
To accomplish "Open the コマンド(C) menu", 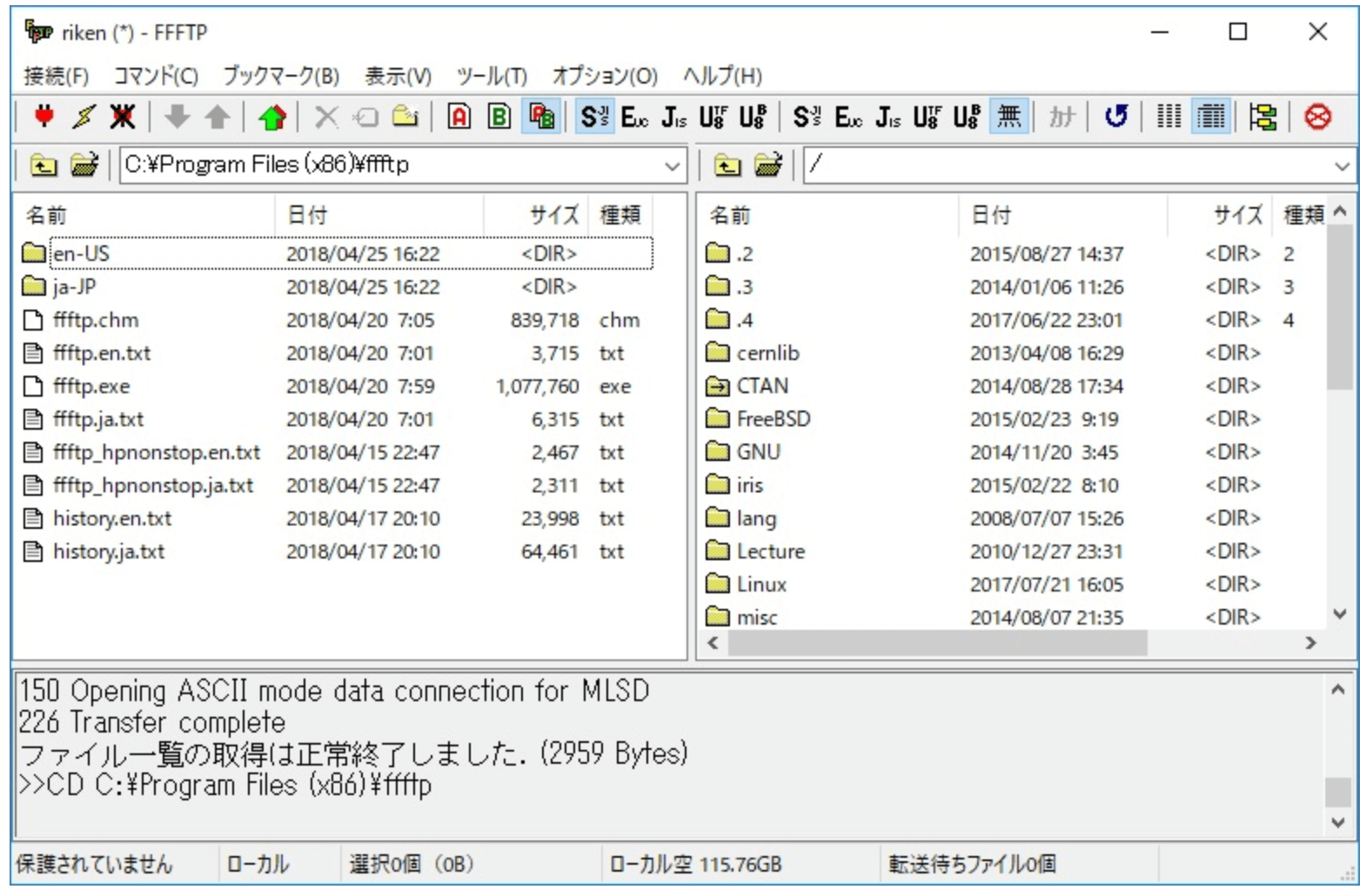I will coord(157,77).
